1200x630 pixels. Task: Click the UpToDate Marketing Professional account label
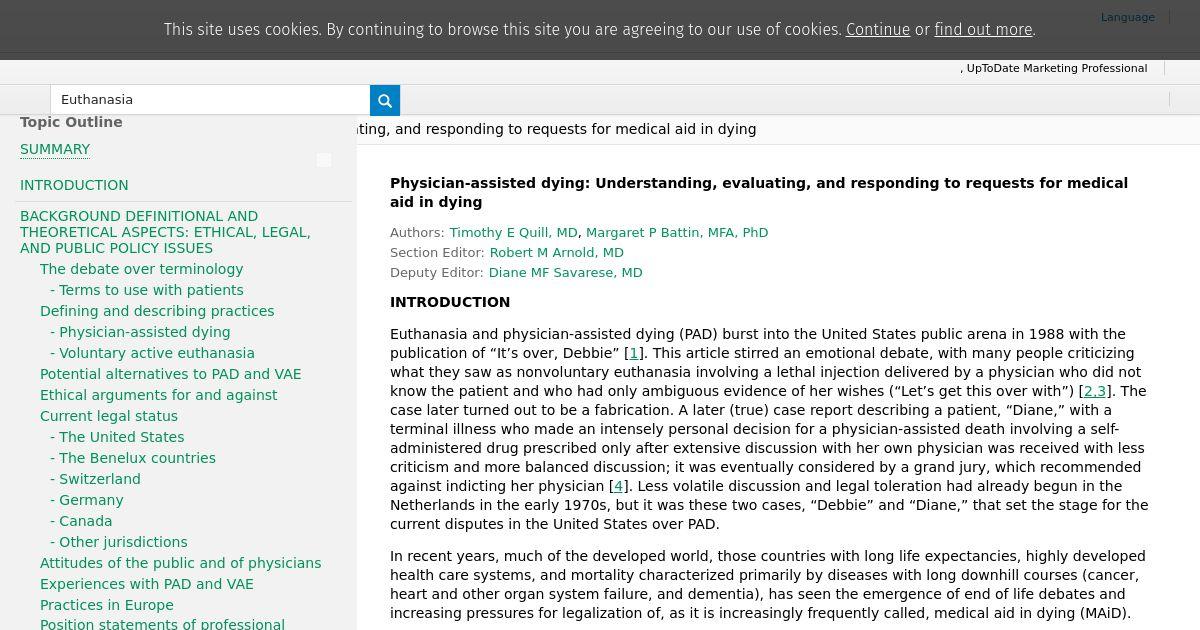click(1056, 68)
